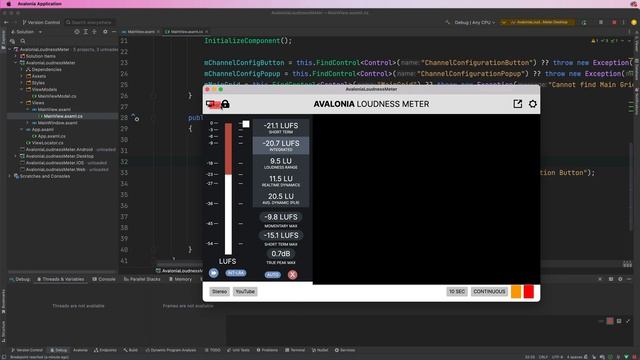Click the red stop debugging button in toolbar
Screen dimensions: 640x360
coord(614,22)
